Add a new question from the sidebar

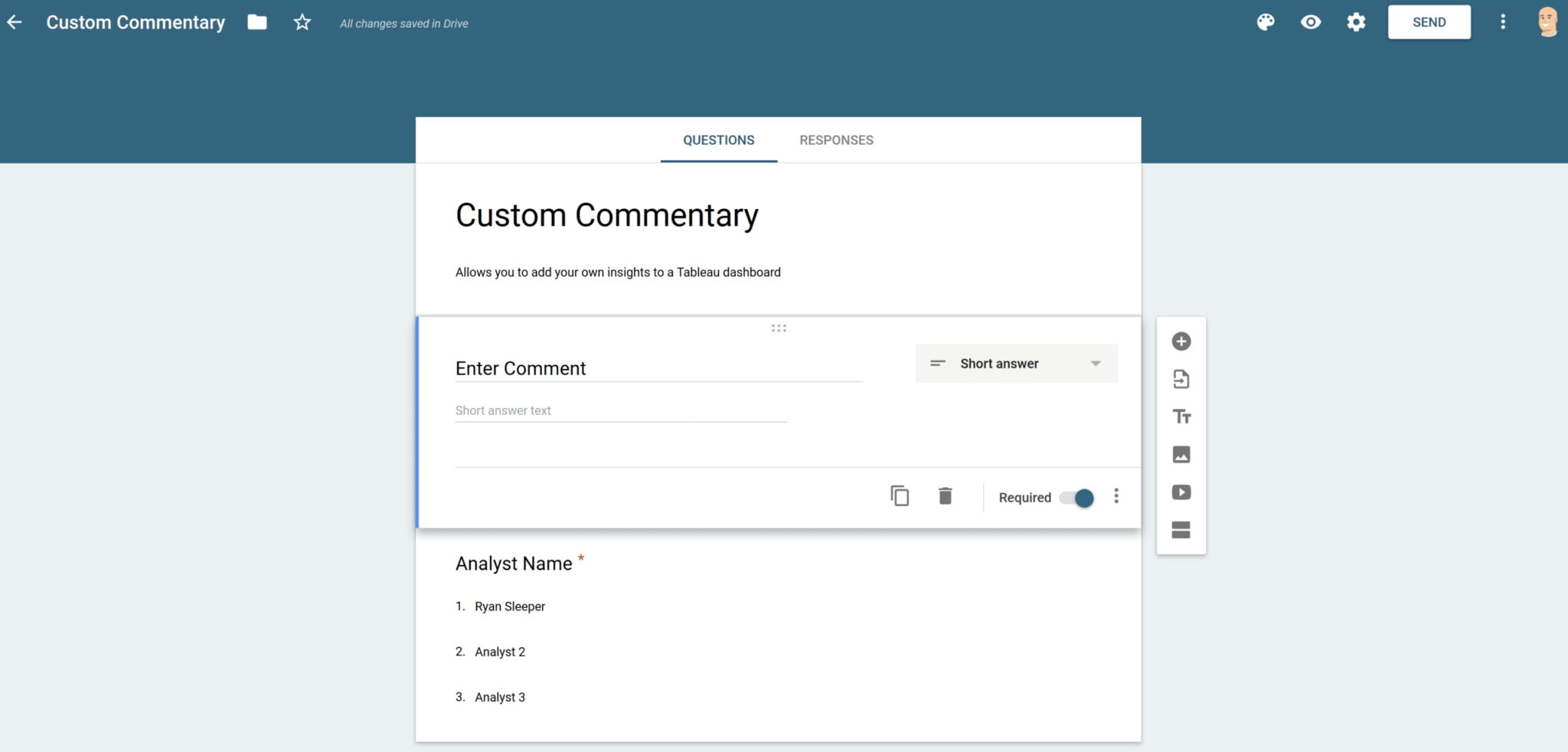(1181, 341)
